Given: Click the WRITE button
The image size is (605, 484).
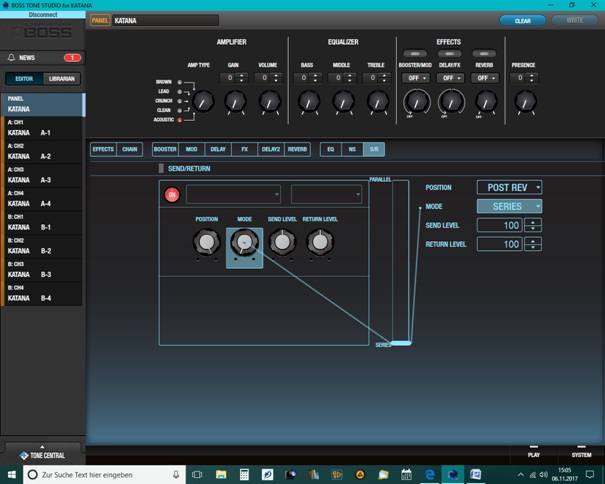Looking at the screenshot, I should (575, 20).
